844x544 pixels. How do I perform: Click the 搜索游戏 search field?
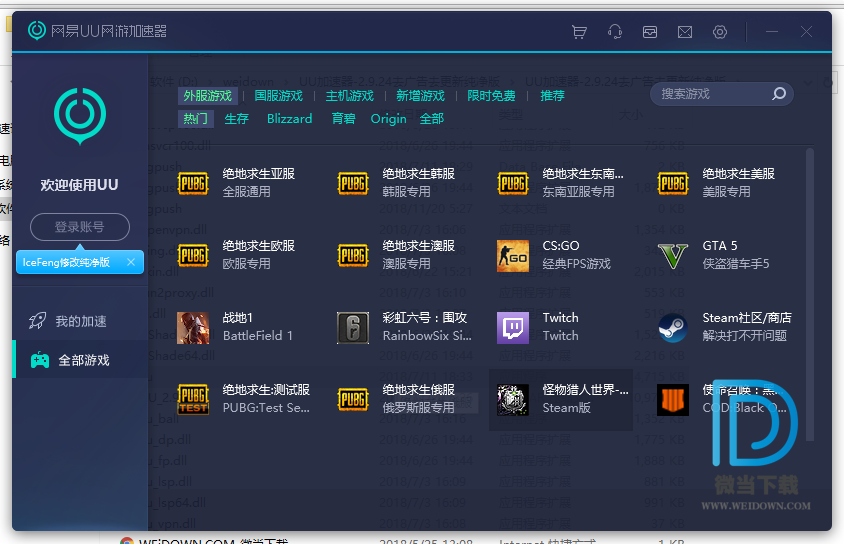pos(722,94)
